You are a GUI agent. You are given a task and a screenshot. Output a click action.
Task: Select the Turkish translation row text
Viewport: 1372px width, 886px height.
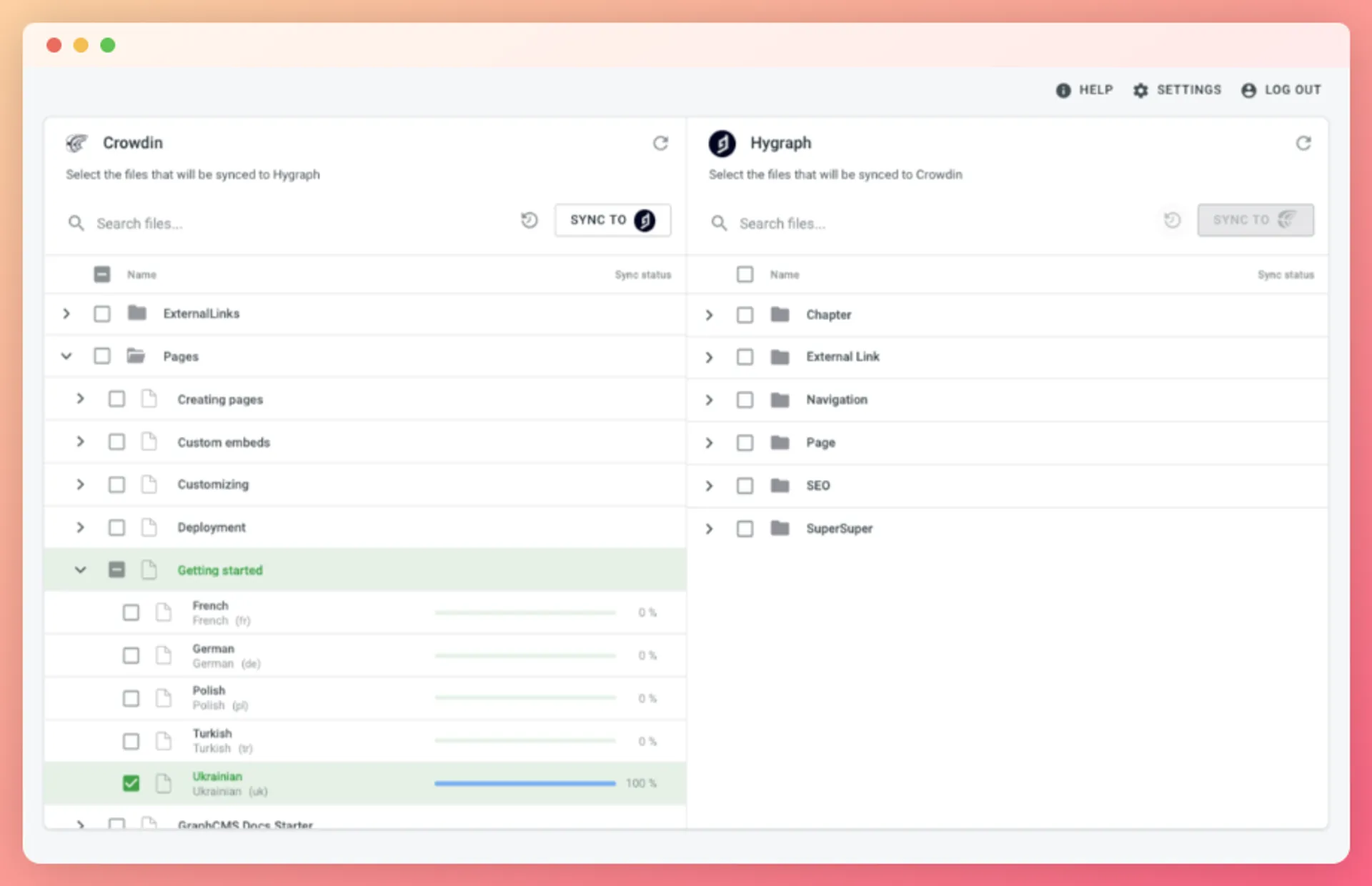(x=222, y=741)
